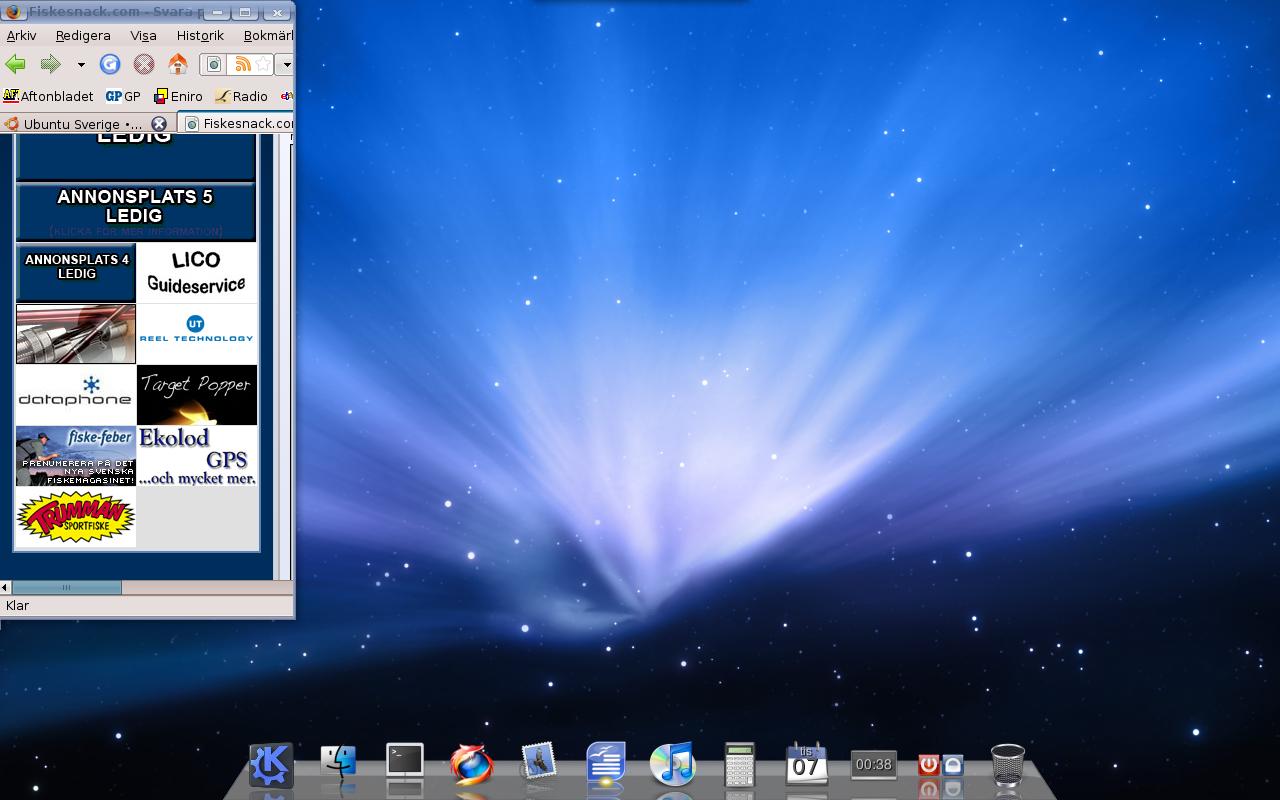The width and height of the screenshot is (1280, 800).
Task: Toggle the bookmark star in address bar
Action: [x=262, y=65]
